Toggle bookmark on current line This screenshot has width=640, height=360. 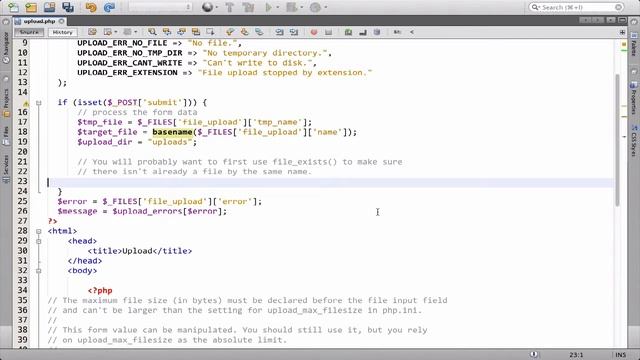pos(259,32)
